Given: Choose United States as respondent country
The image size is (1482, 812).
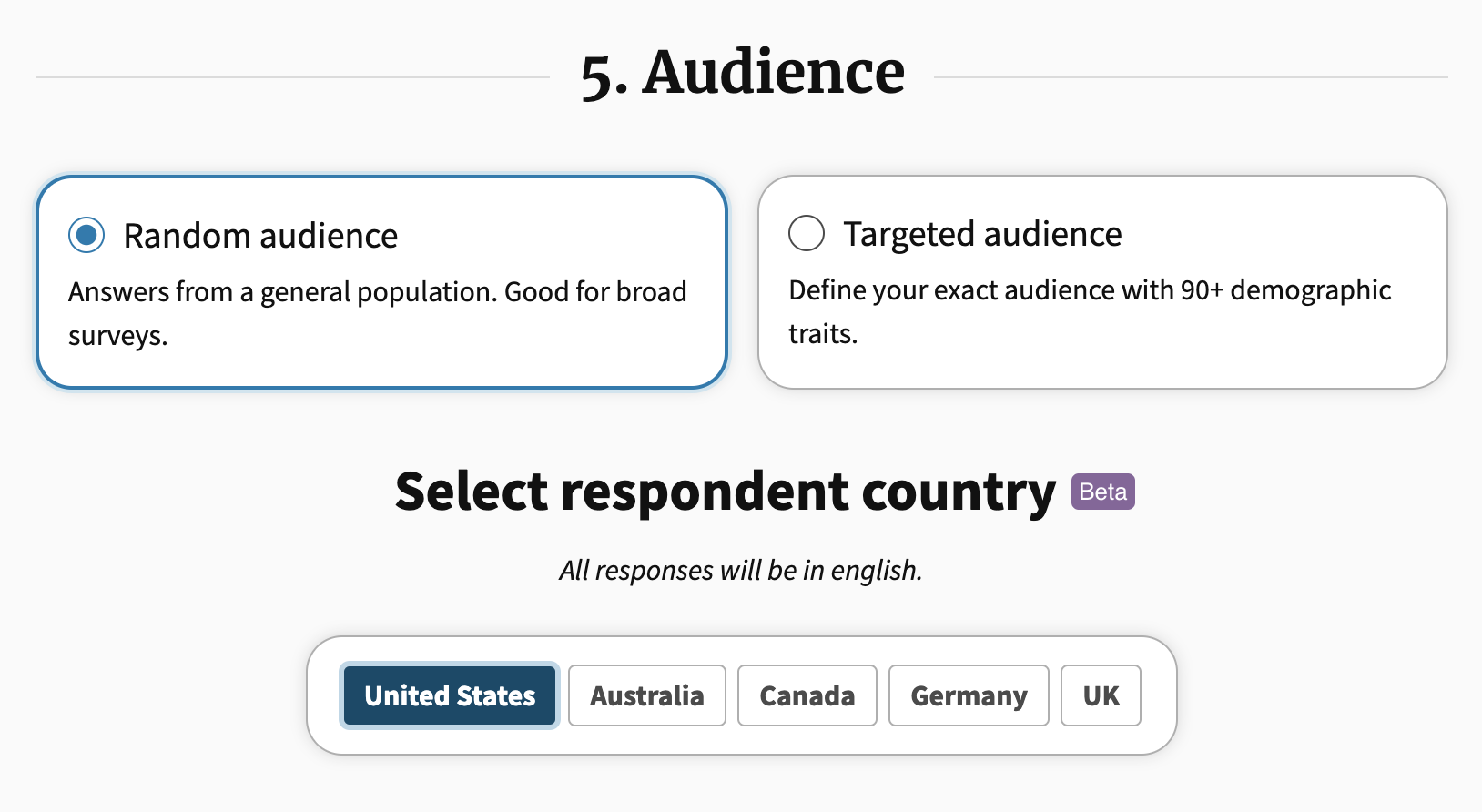Looking at the screenshot, I should (x=450, y=695).
